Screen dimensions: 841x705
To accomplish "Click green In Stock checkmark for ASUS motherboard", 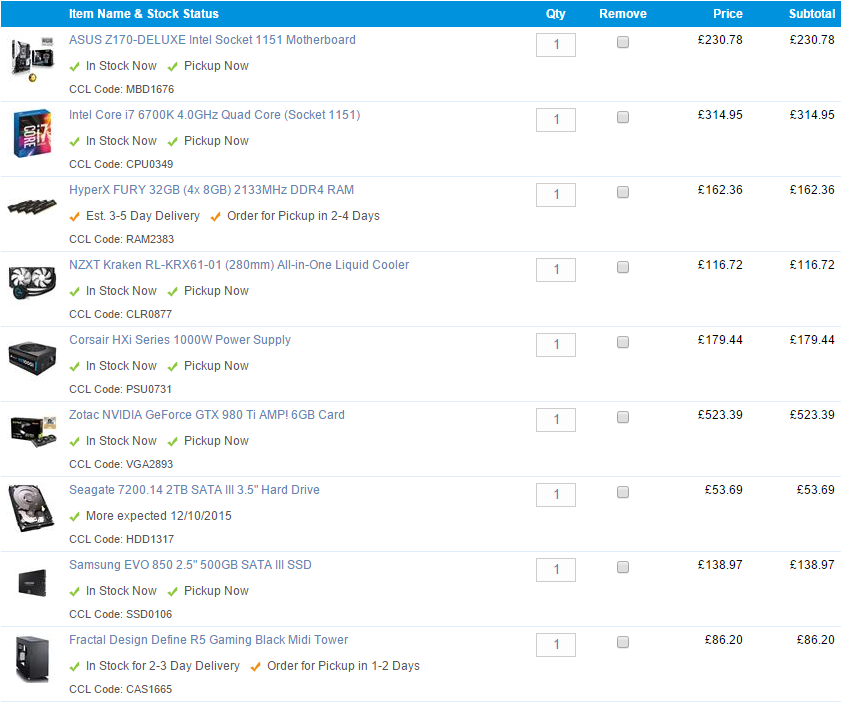I will click(75, 67).
